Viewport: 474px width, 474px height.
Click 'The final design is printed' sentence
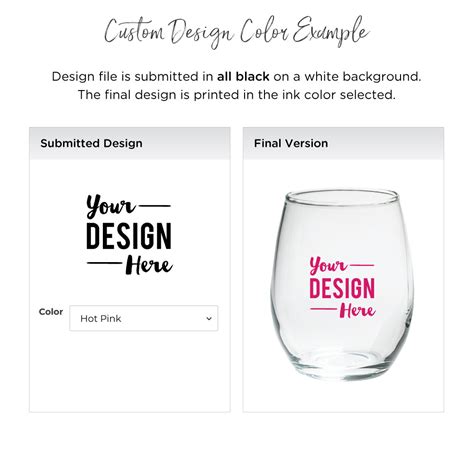[x=237, y=95]
